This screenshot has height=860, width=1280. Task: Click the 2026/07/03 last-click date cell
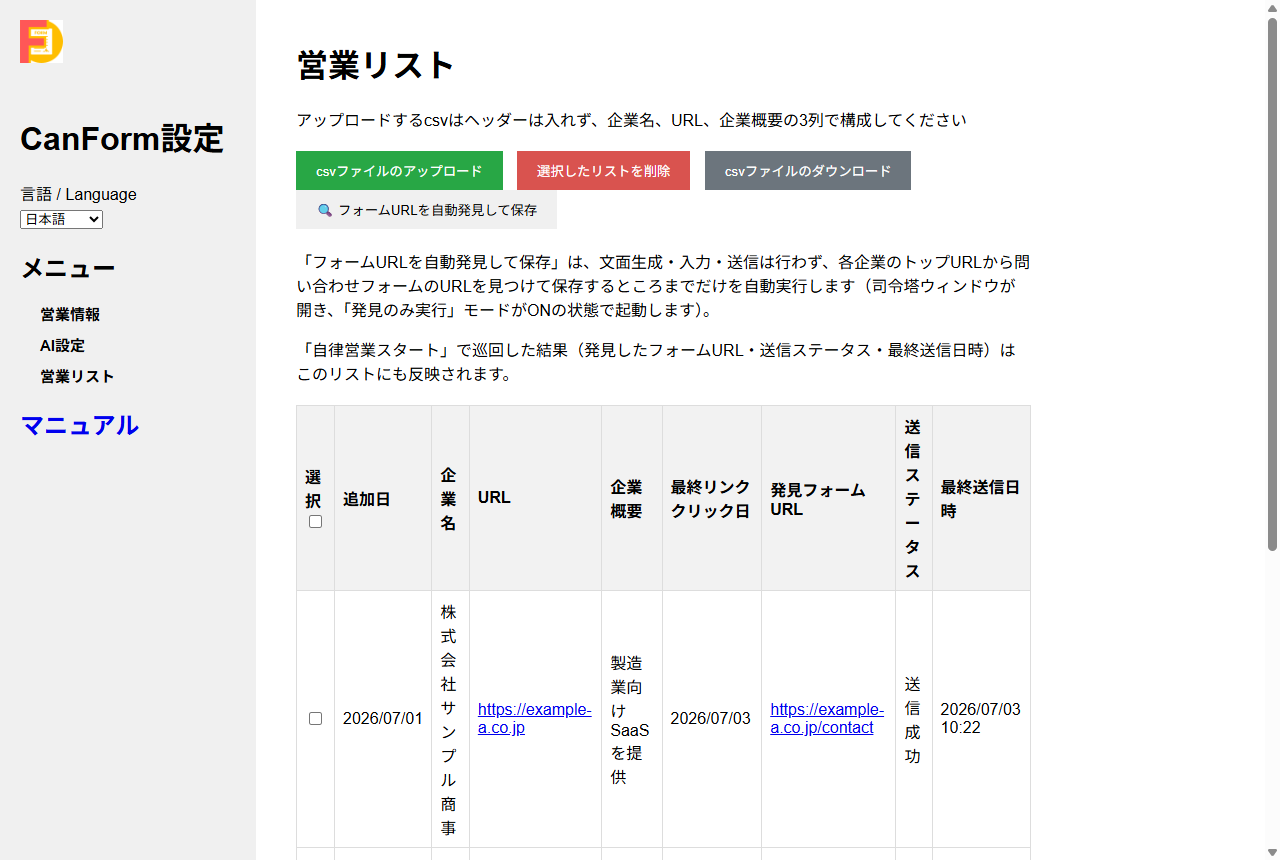[x=712, y=719]
